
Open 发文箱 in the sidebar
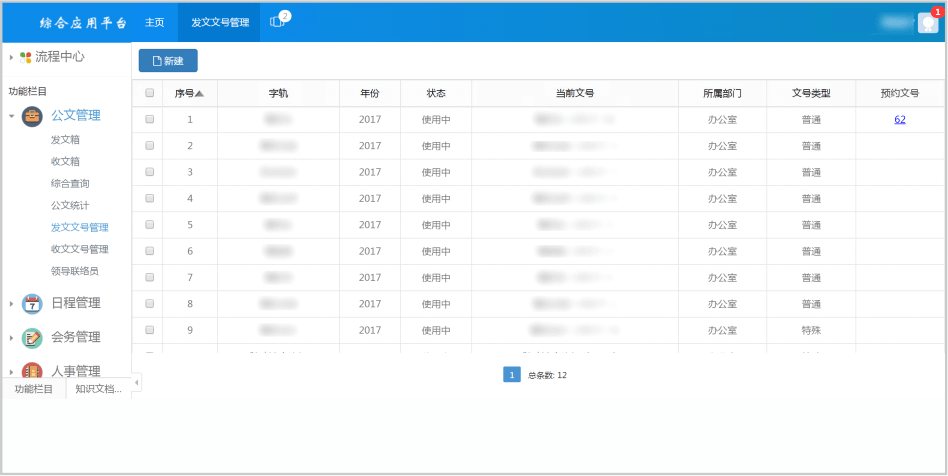pos(65,140)
